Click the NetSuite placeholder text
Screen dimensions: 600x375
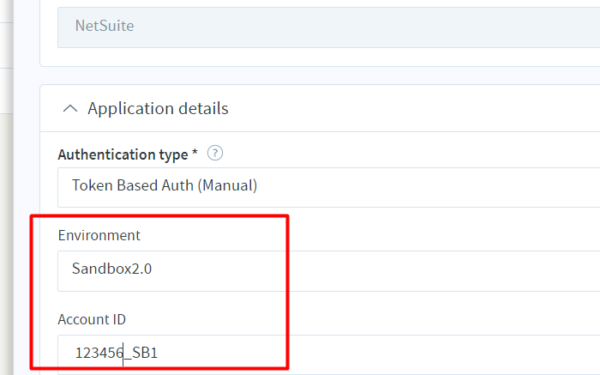104,26
